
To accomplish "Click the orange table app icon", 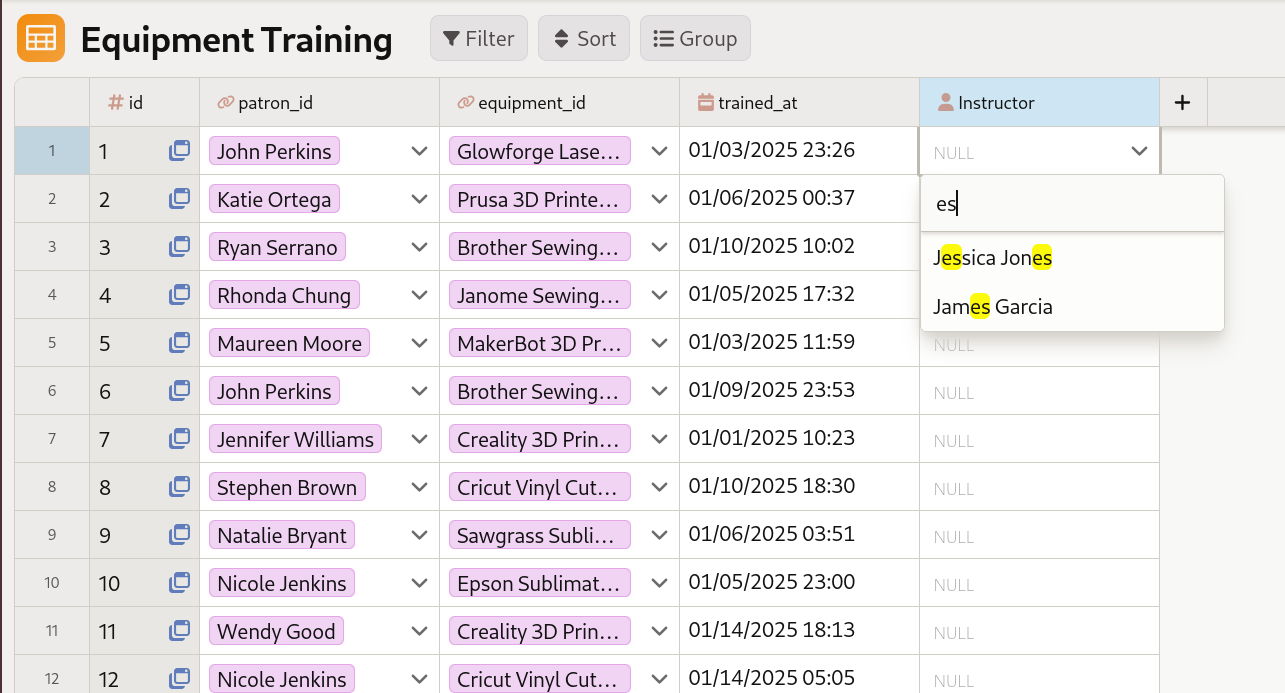I will click(x=40, y=38).
